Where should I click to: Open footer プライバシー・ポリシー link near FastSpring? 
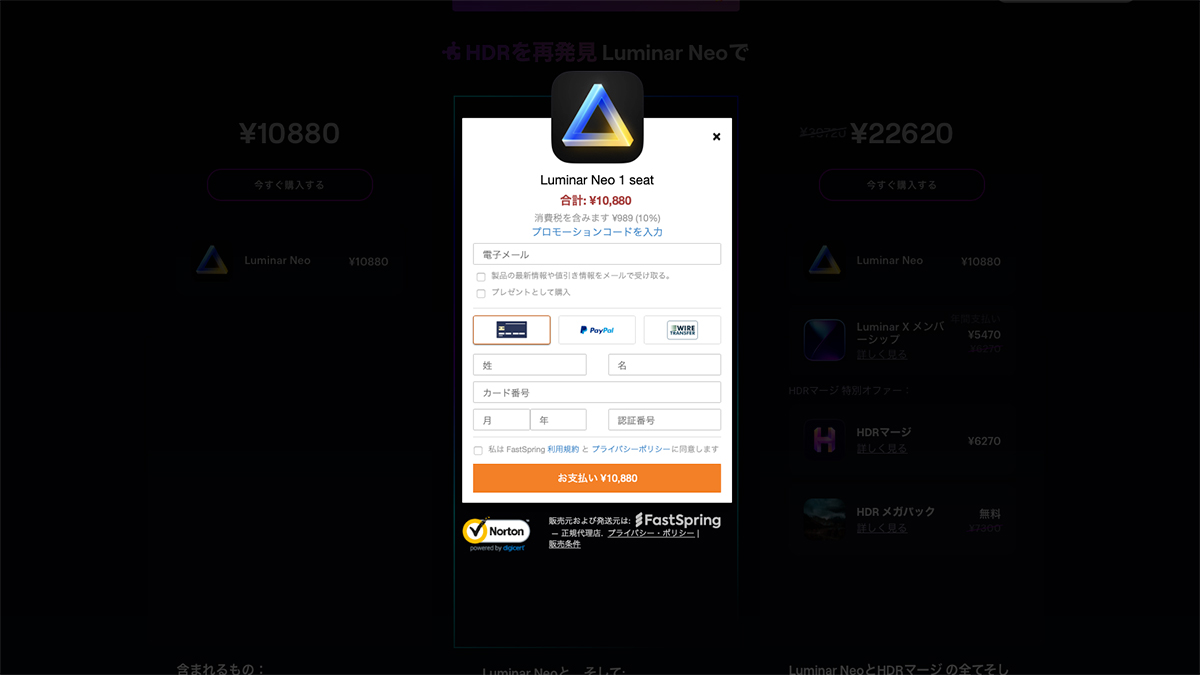tap(651, 533)
